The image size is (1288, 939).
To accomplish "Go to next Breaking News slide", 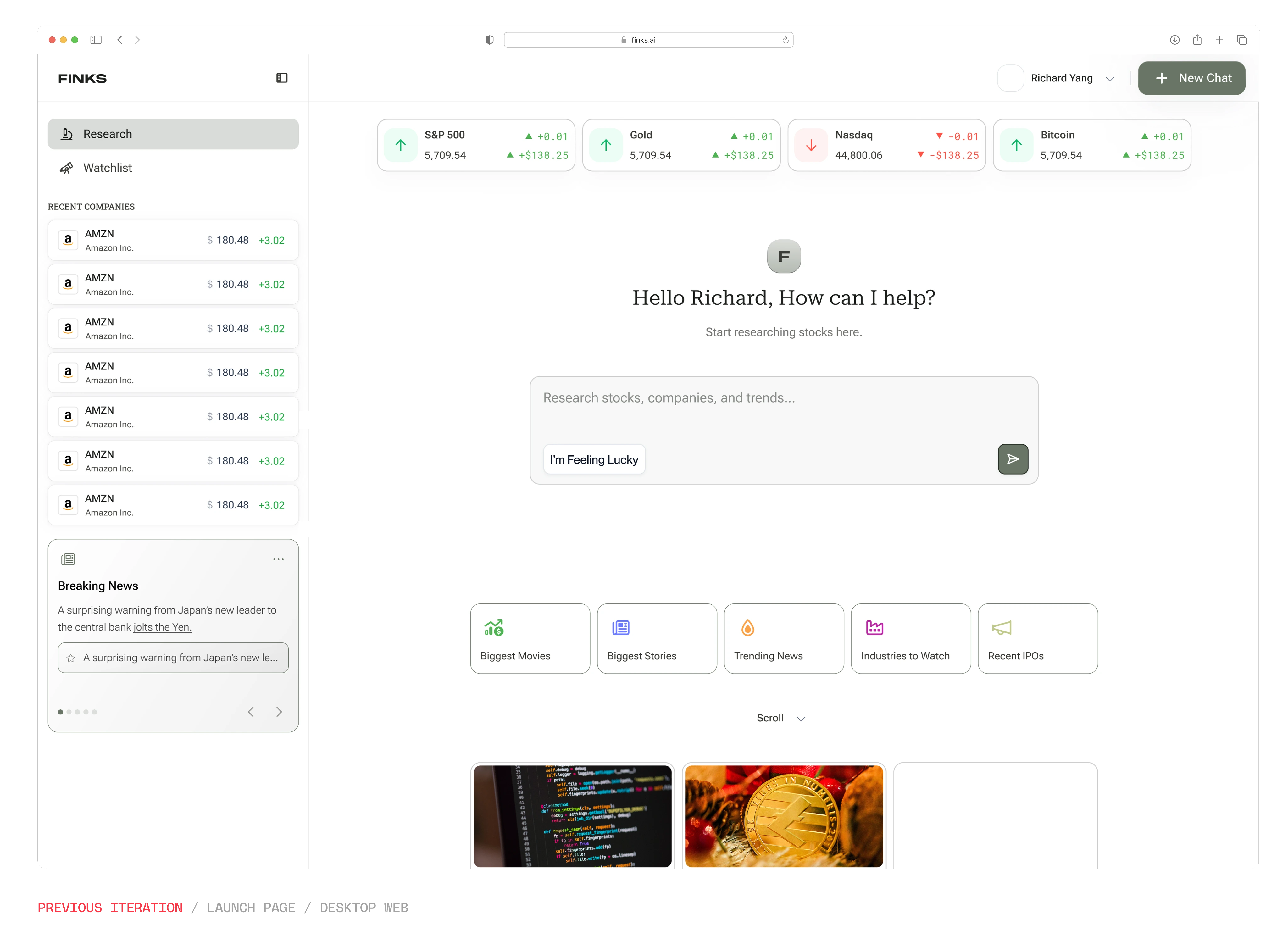I will (x=279, y=712).
